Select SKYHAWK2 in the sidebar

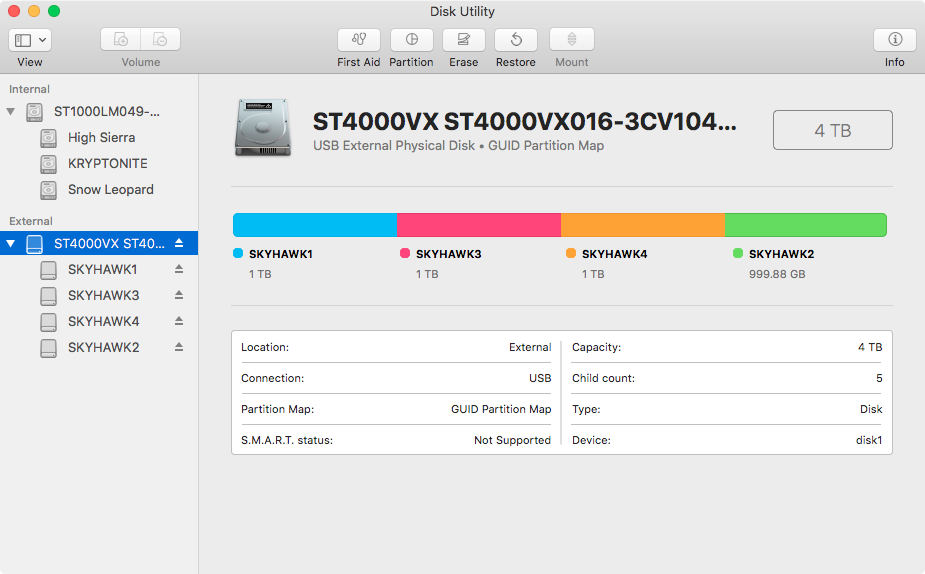pos(99,347)
